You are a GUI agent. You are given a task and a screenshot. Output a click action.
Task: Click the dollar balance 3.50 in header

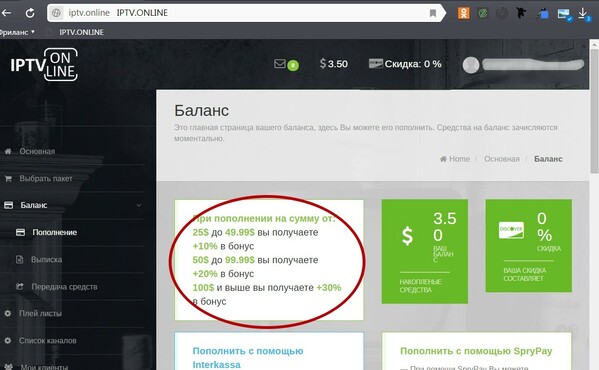click(334, 64)
